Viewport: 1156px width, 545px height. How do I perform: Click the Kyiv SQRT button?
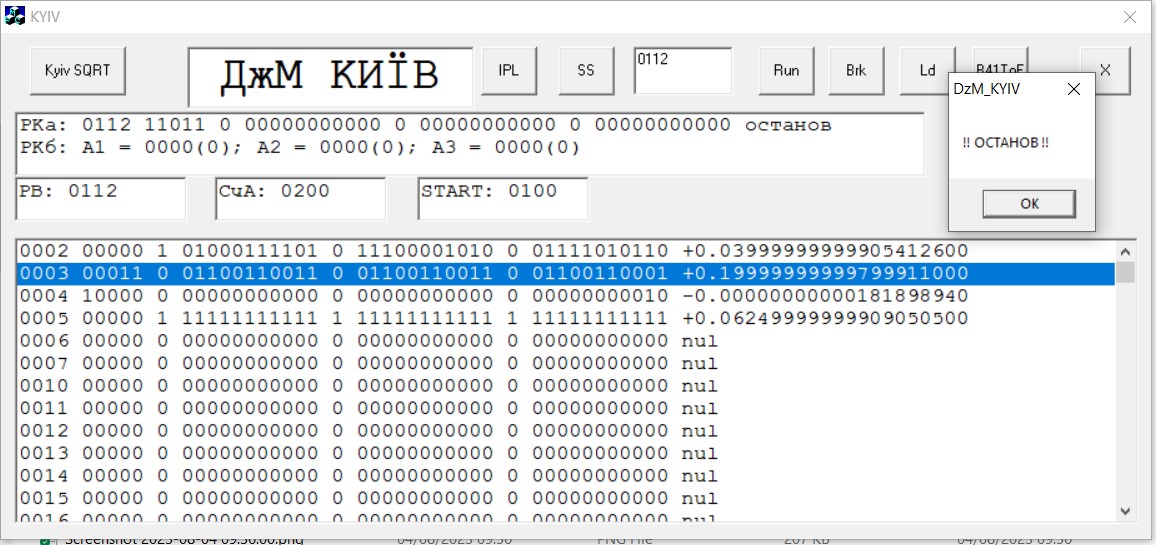[x=77, y=71]
